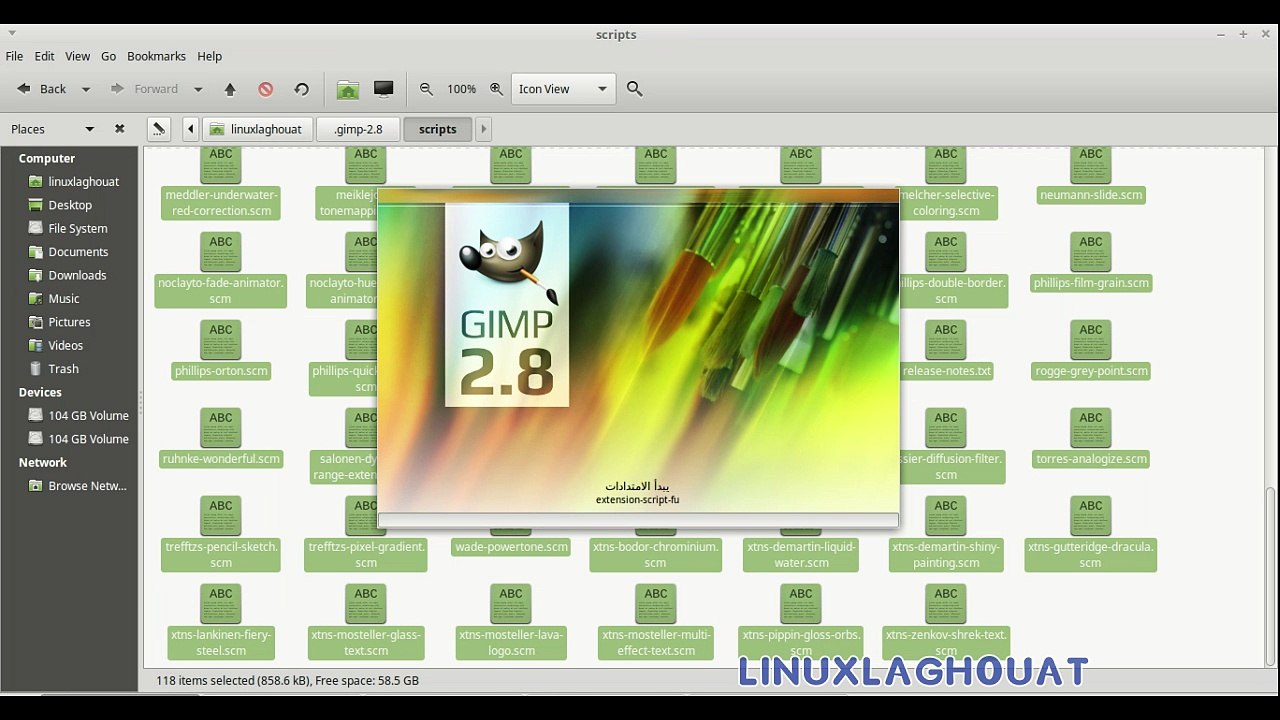Open the Icon View mode dropdown
This screenshot has height=720, width=1280.
click(x=563, y=89)
